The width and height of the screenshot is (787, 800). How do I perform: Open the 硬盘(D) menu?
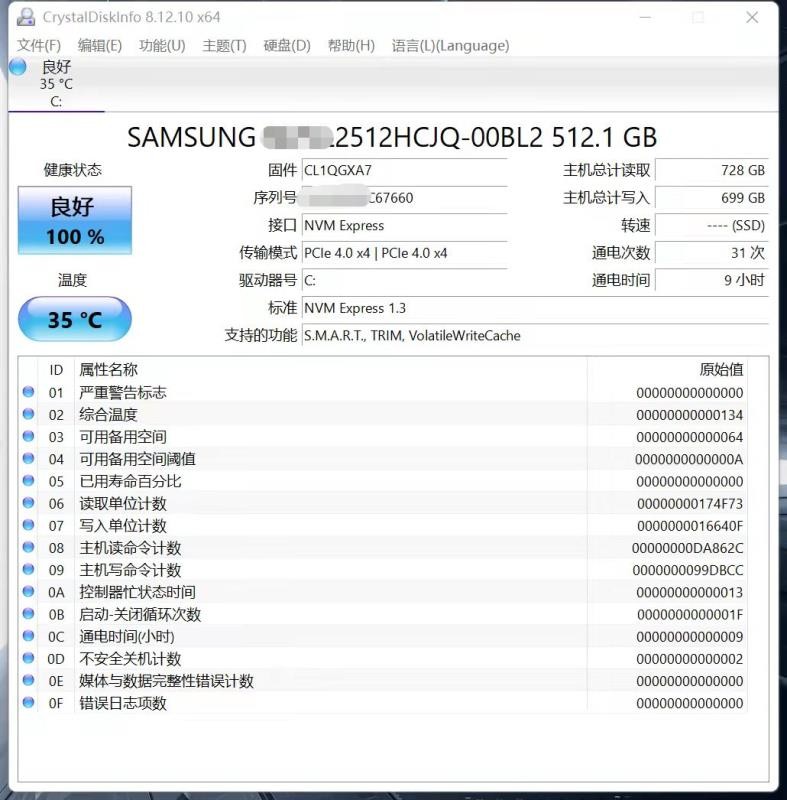pos(287,45)
